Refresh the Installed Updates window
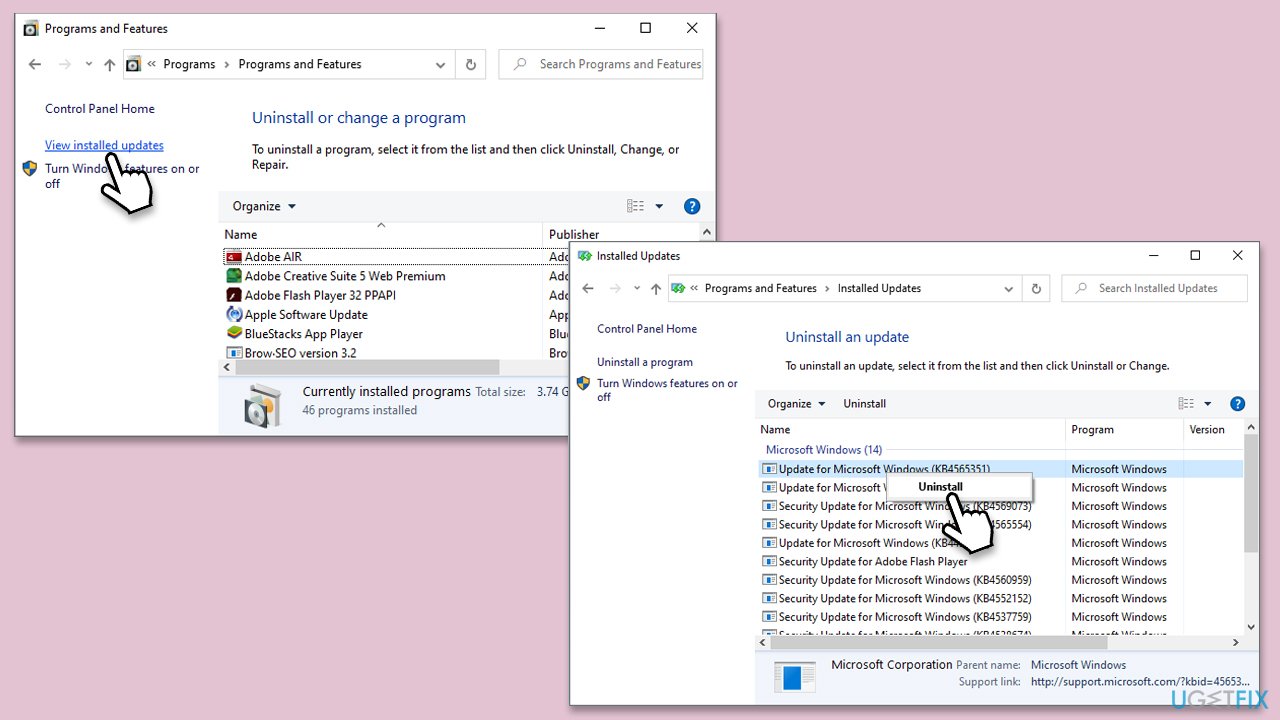Image resolution: width=1280 pixels, height=720 pixels. (1036, 288)
